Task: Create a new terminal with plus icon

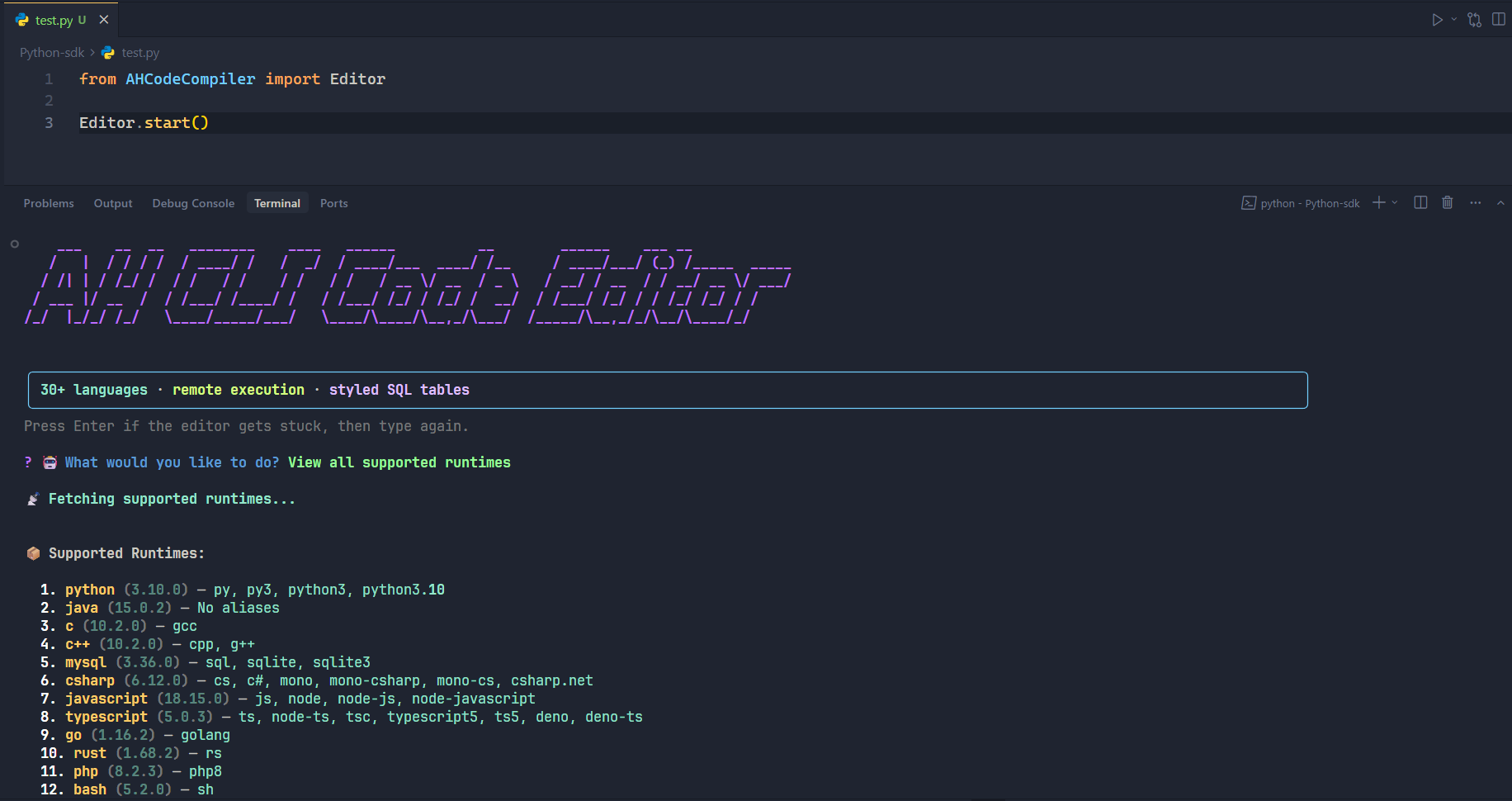Action: pyautogui.click(x=1379, y=202)
